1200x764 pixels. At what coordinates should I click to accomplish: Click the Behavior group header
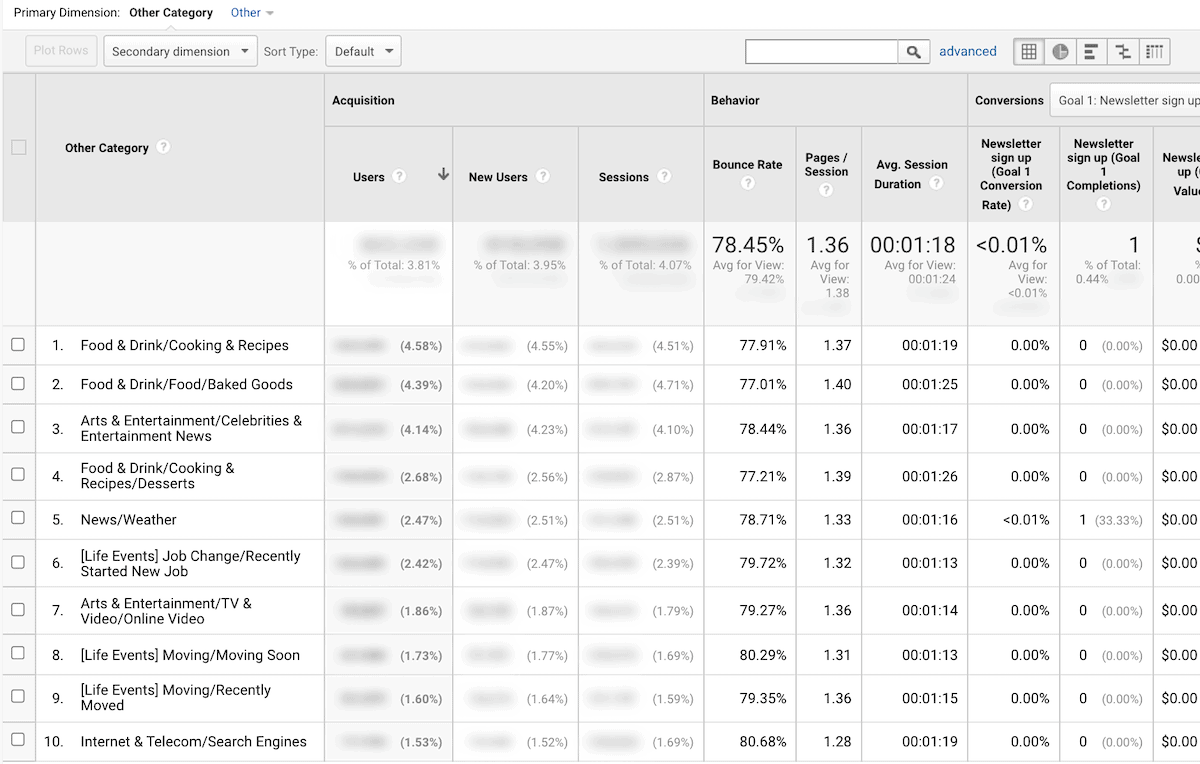point(735,100)
